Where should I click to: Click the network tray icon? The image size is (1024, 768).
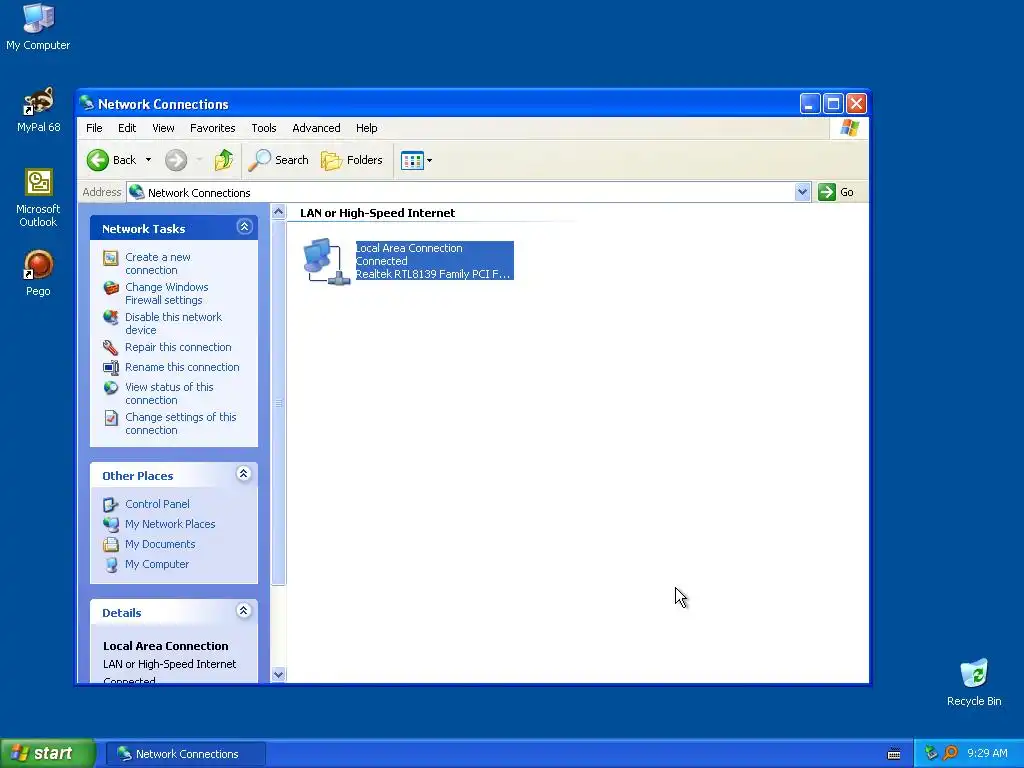tap(931, 753)
